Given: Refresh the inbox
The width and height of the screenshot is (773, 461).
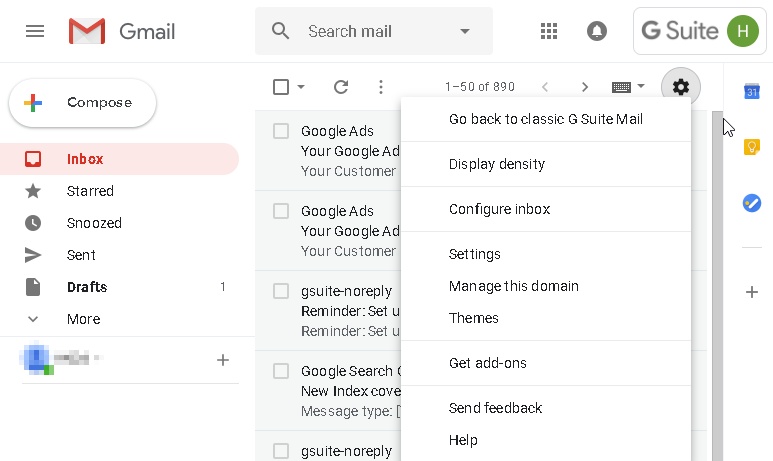Looking at the screenshot, I should 341,87.
